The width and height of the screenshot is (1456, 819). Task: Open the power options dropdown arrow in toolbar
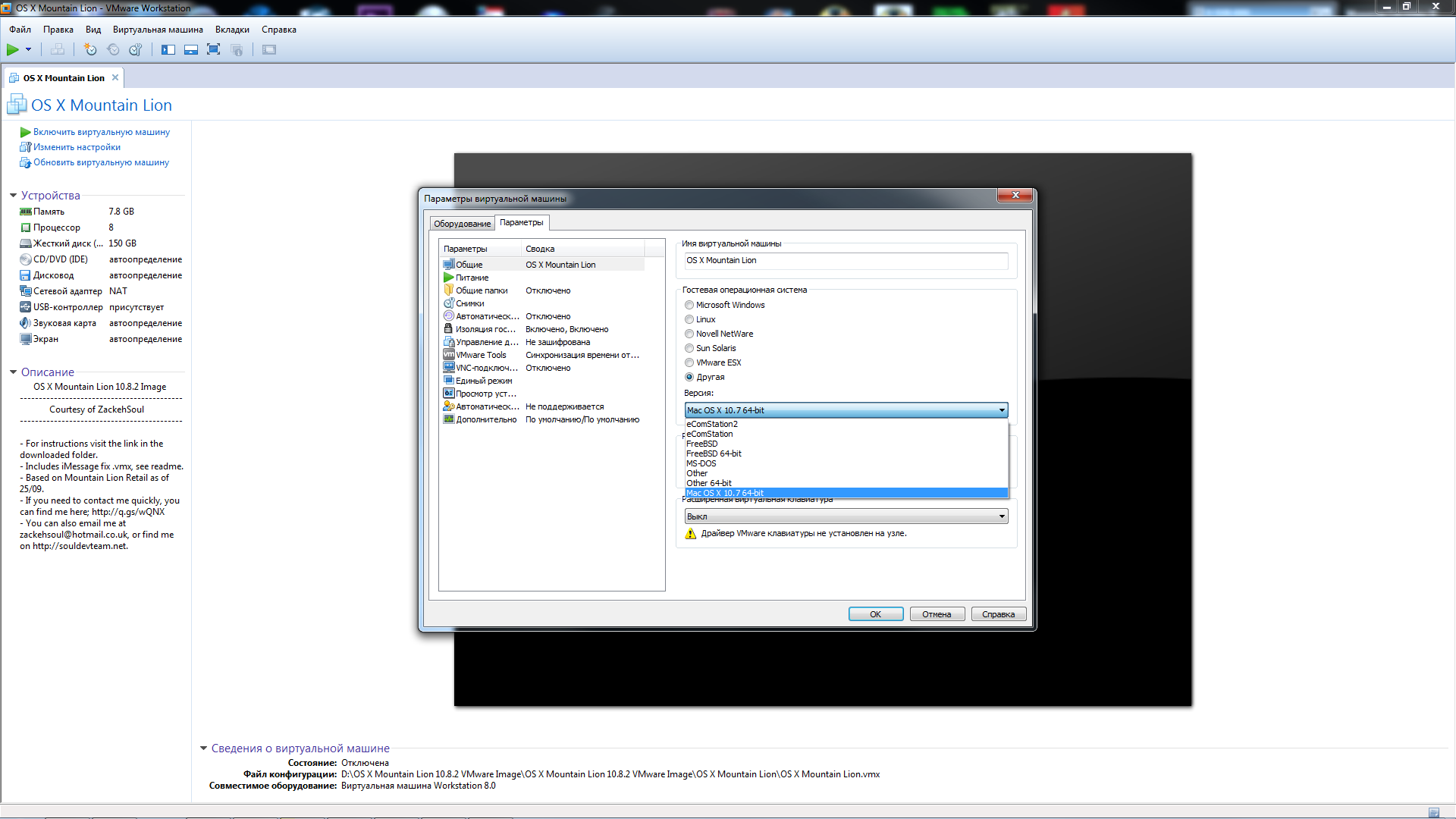(29, 50)
